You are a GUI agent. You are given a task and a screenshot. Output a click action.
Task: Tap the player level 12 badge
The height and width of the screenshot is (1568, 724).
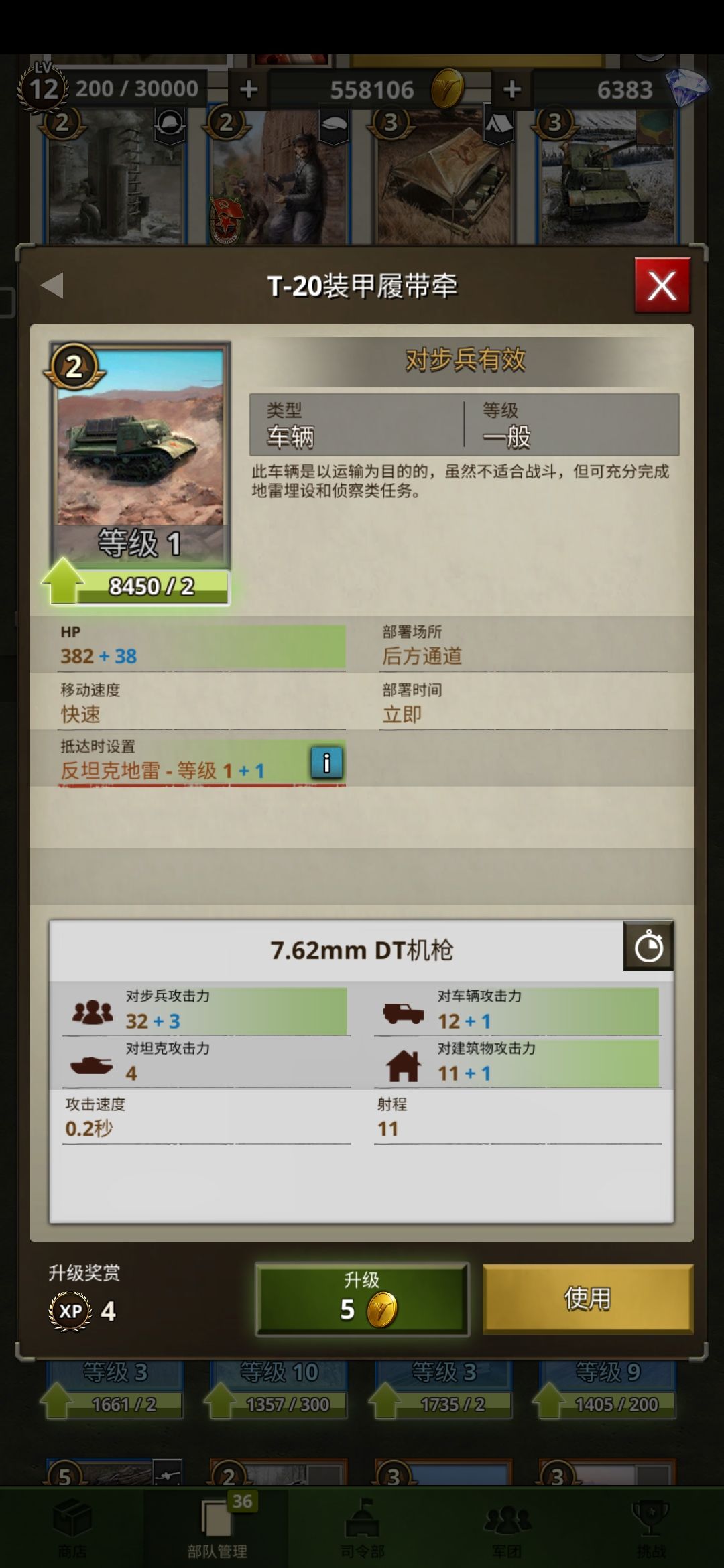43,87
